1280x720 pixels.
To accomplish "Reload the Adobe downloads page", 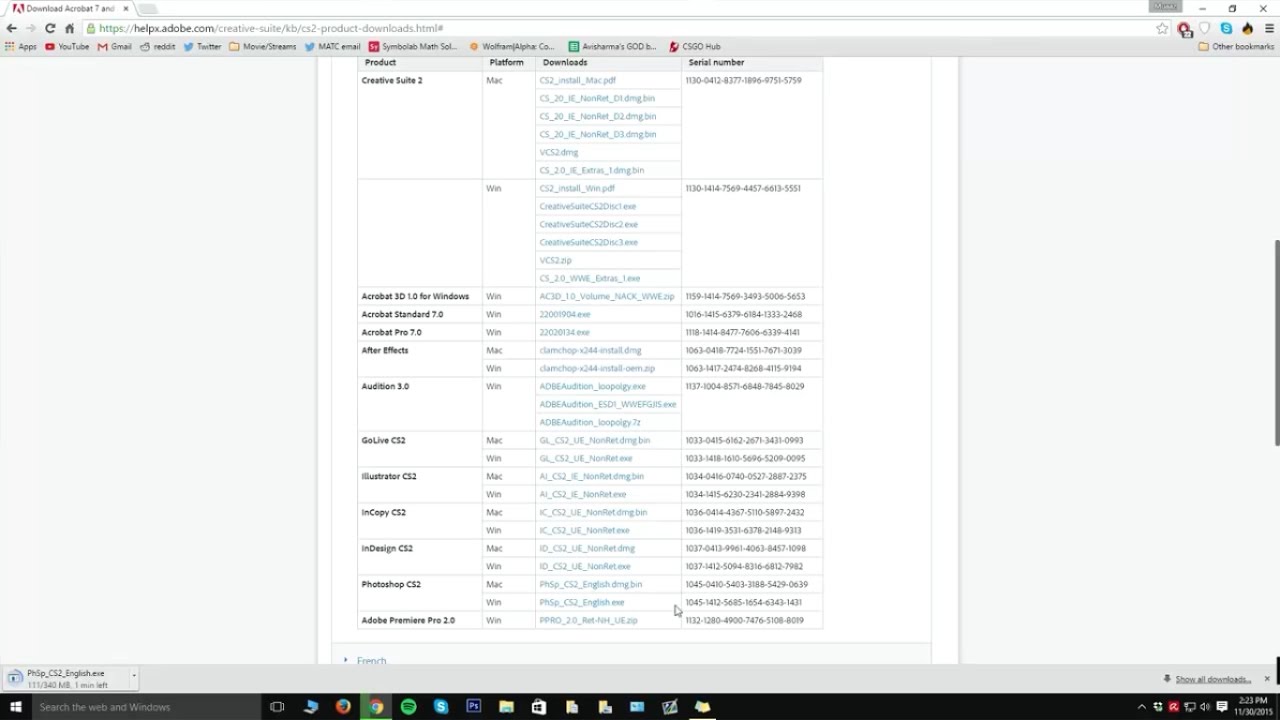I will pos(50,28).
